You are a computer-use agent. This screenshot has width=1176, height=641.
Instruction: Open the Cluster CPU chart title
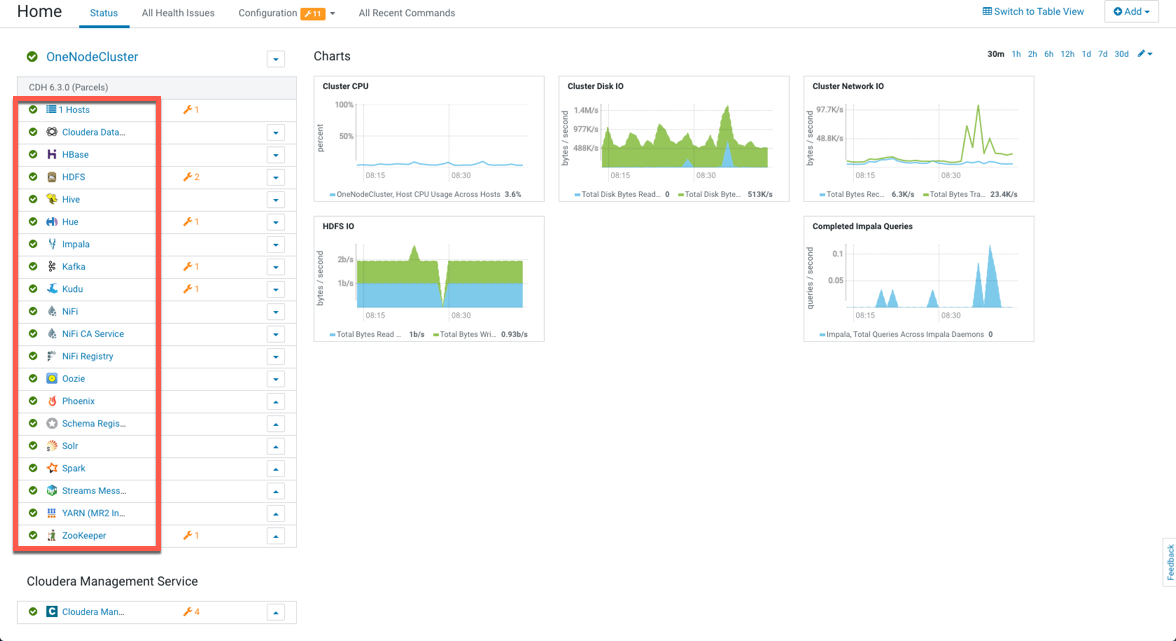tap(345, 86)
